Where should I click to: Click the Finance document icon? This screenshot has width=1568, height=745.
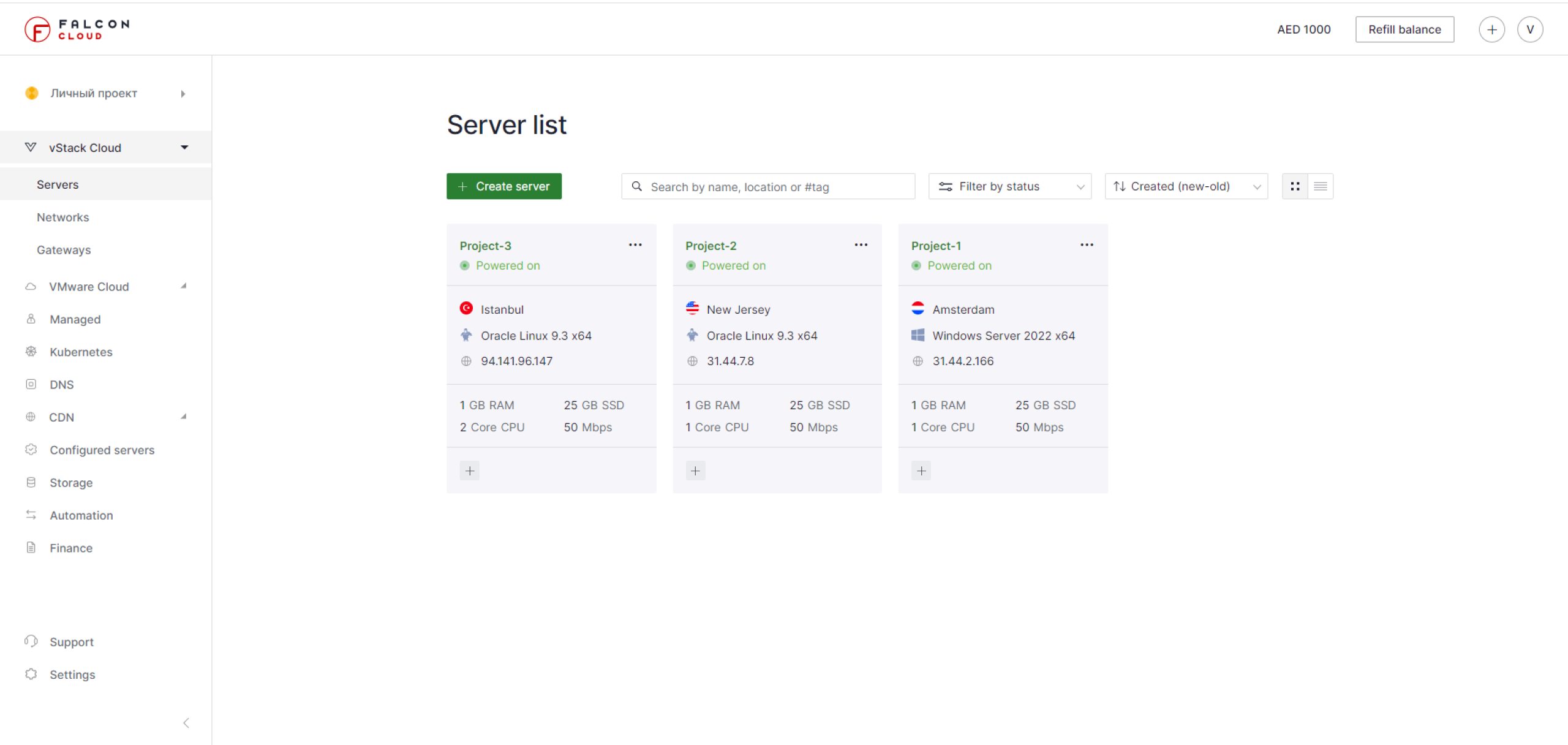(31, 547)
